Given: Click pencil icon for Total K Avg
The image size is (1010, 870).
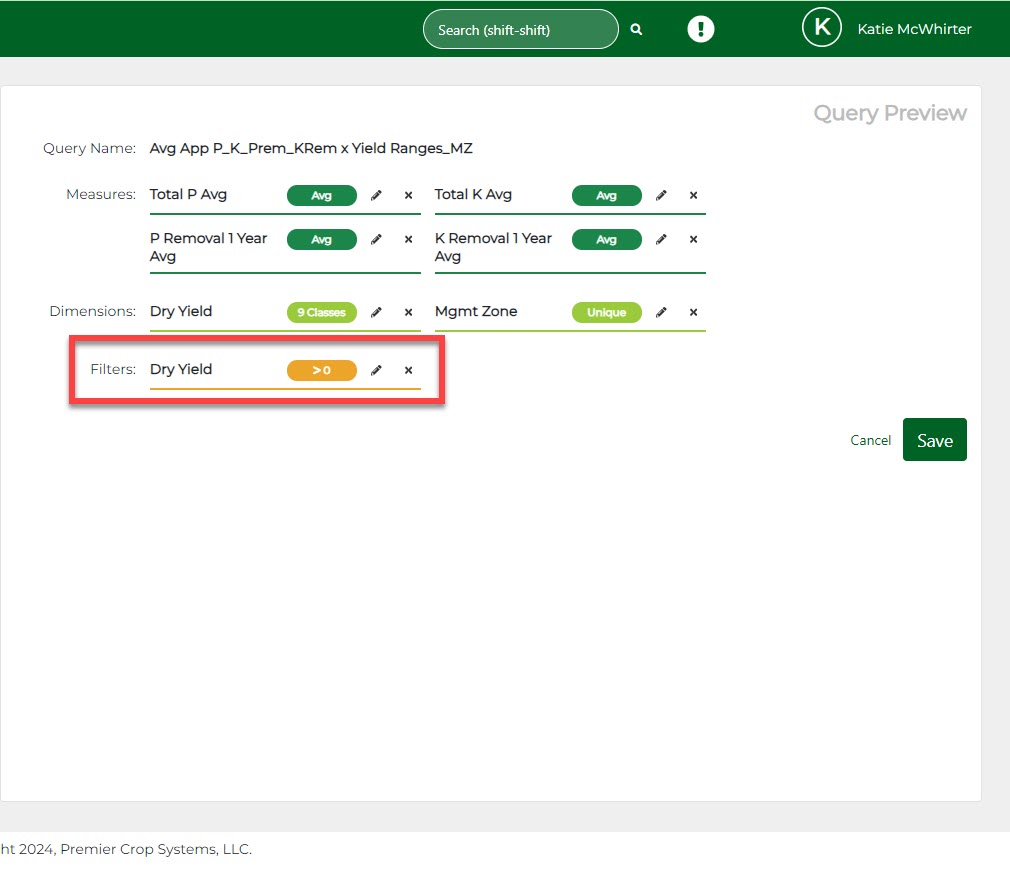Looking at the screenshot, I should (661, 196).
